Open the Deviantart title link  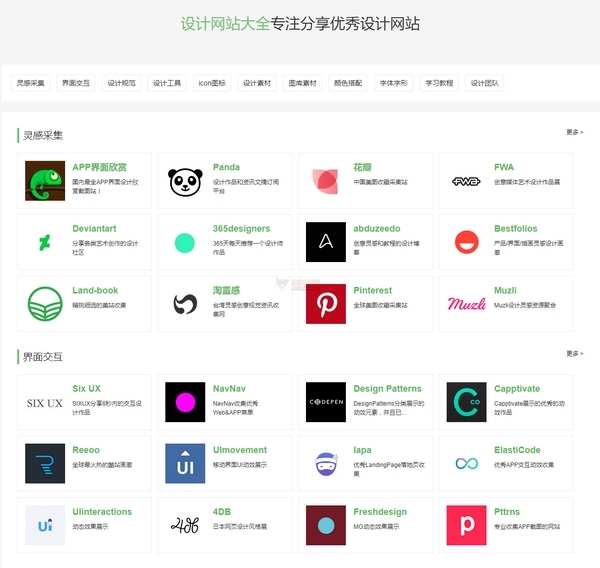click(94, 229)
